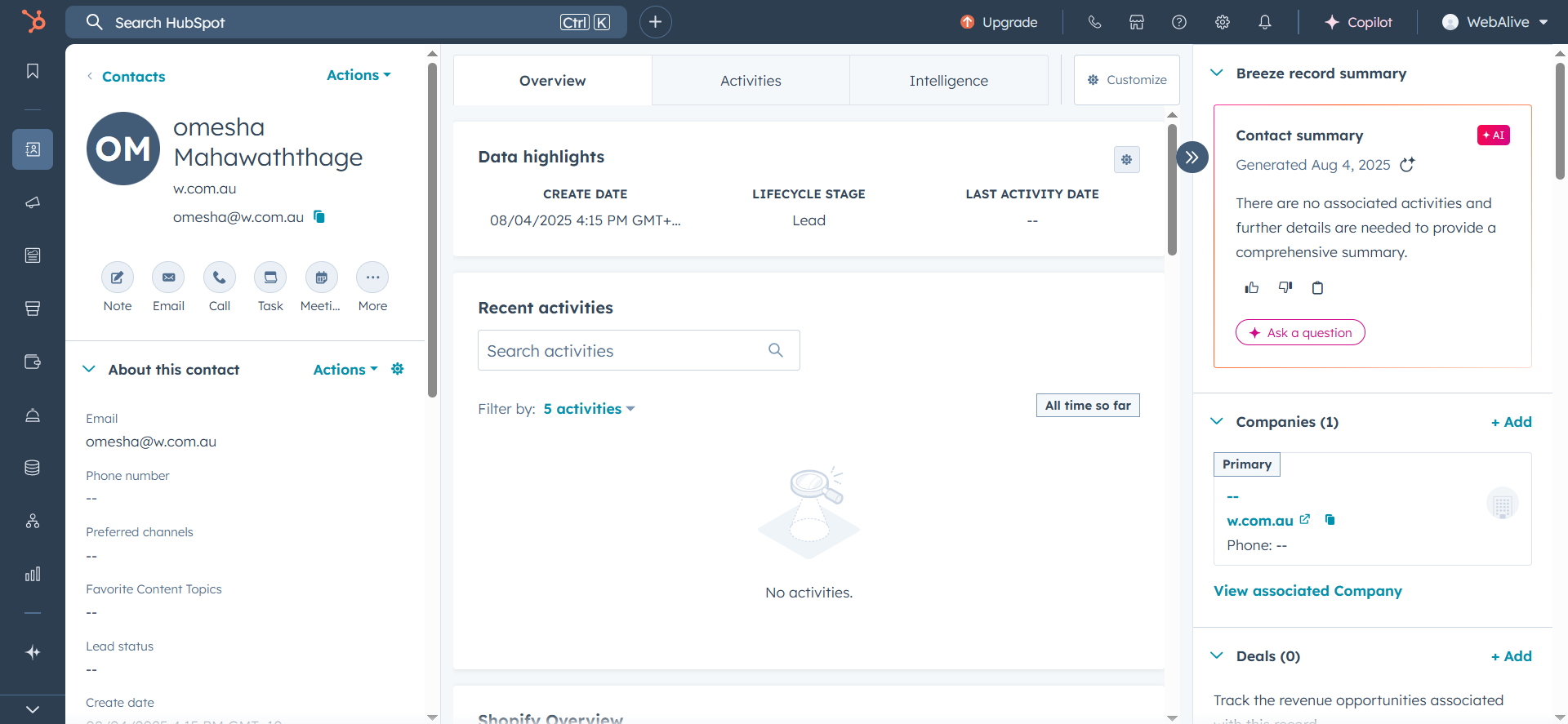Give thumbs down on contact summary

coord(1285,287)
